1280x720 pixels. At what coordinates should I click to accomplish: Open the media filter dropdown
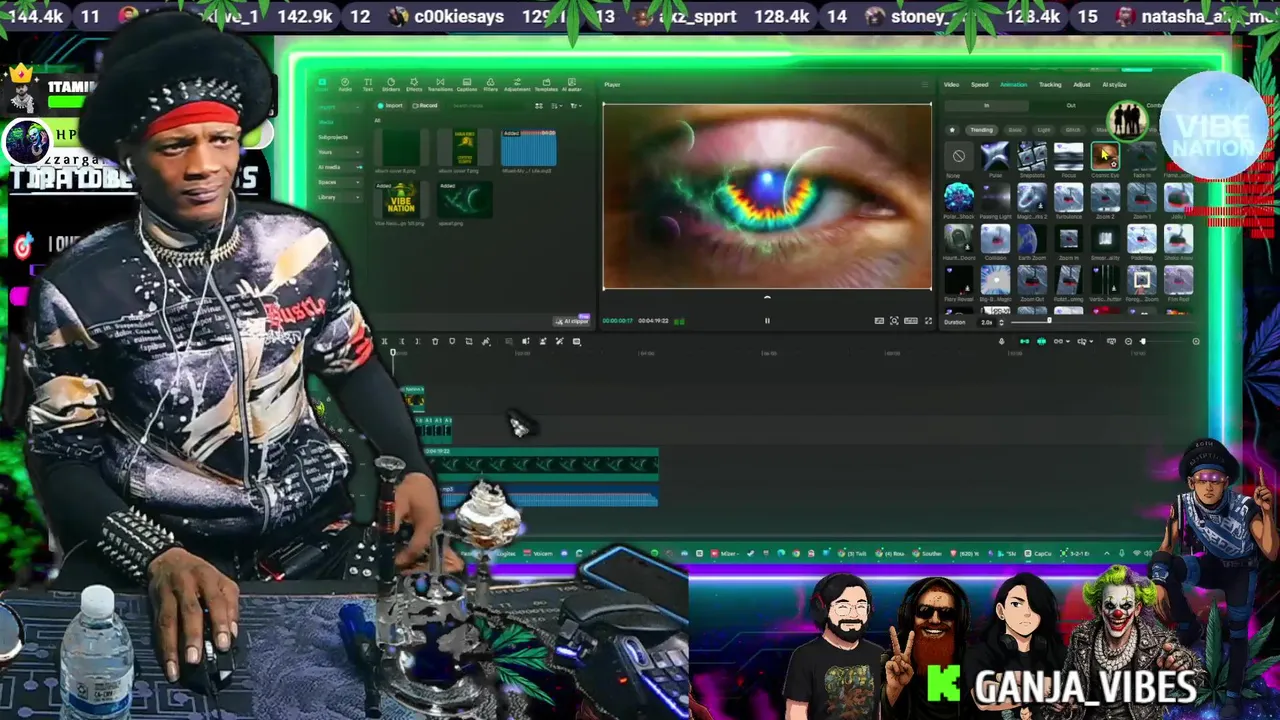pos(576,106)
